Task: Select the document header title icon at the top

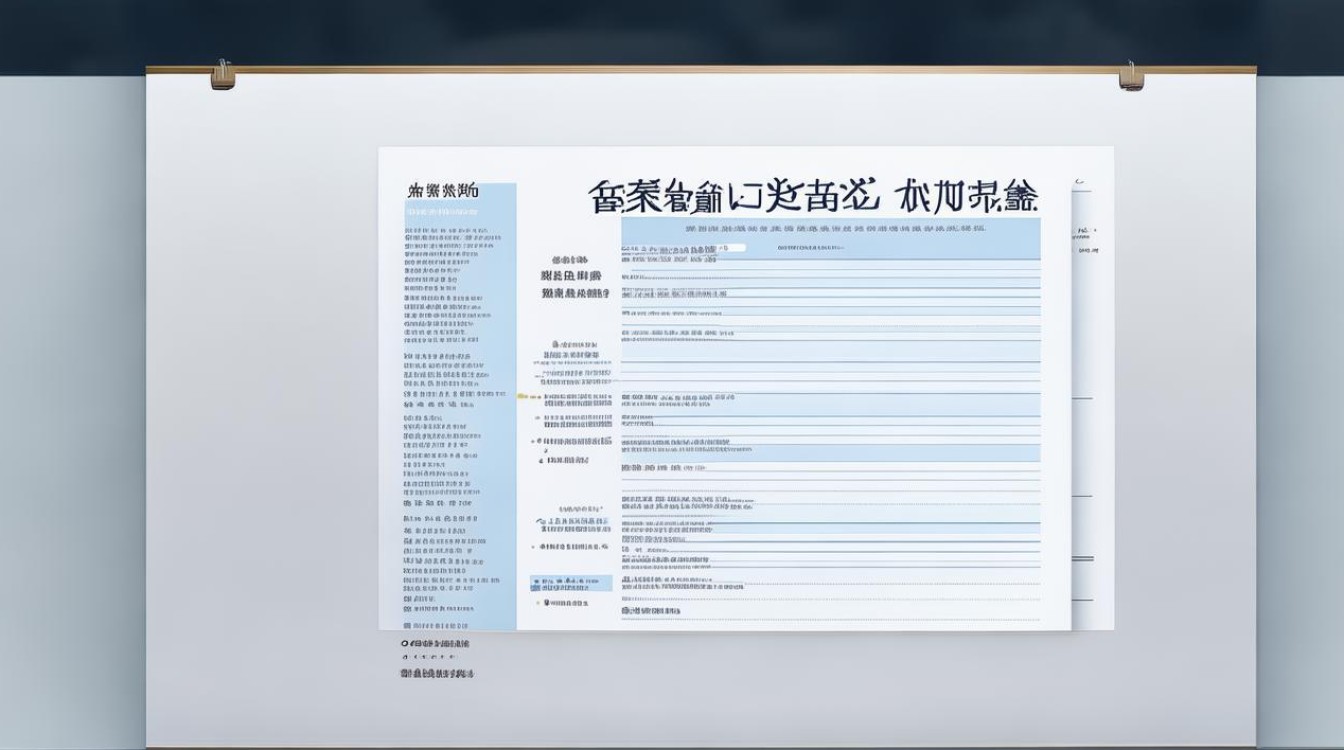Action: pyautogui.click(x=808, y=193)
